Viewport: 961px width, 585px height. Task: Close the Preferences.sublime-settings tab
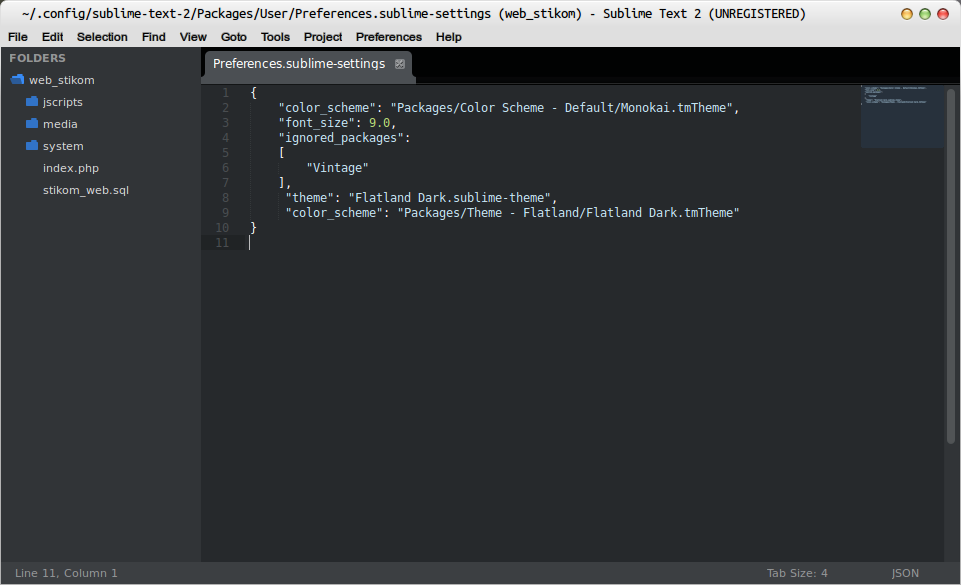click(x=400, y=64)
